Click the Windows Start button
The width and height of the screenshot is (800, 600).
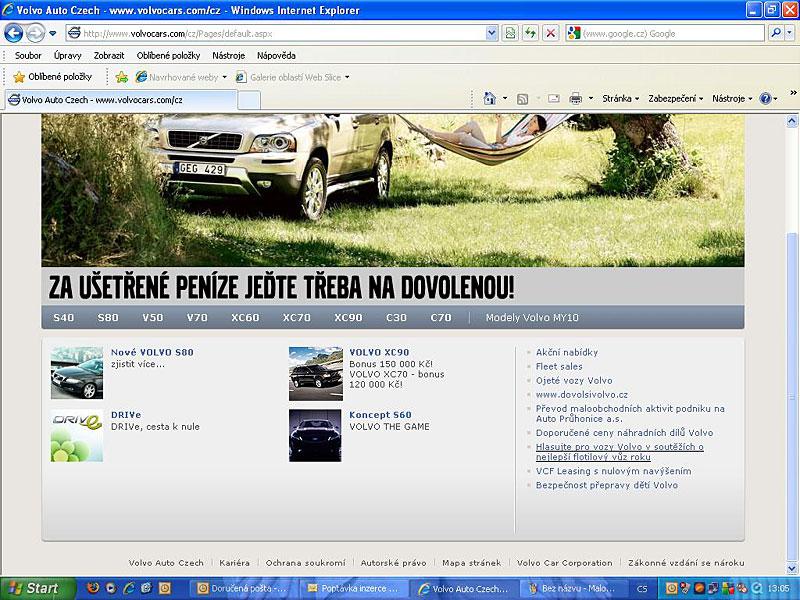pyautogui.click(x=37, y=588)
